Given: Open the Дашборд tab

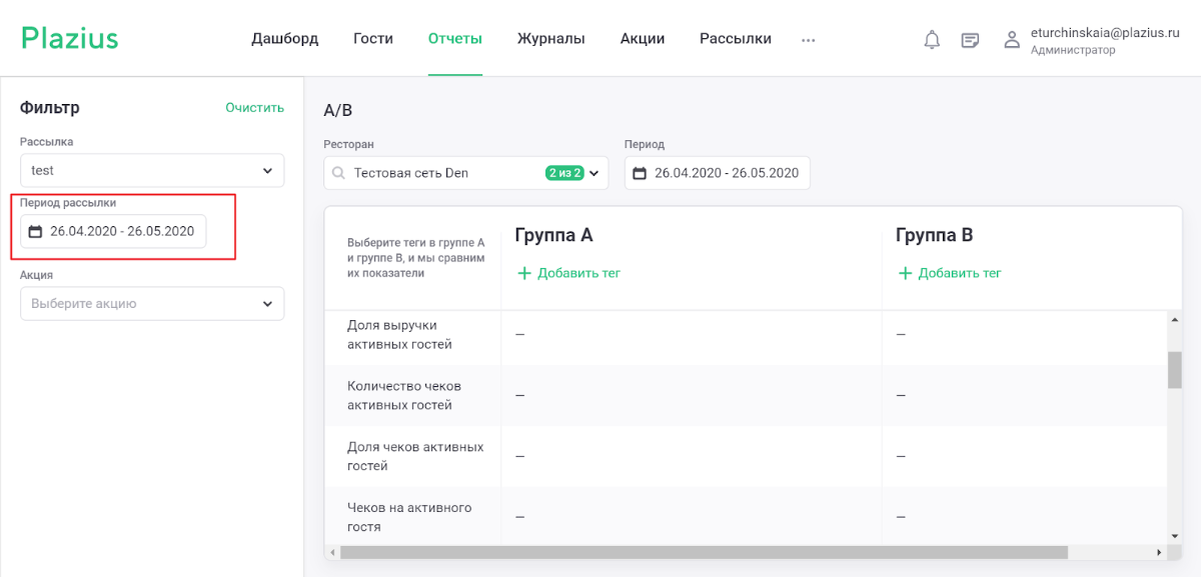Looking at the screenshot, I should click(285, 38).
